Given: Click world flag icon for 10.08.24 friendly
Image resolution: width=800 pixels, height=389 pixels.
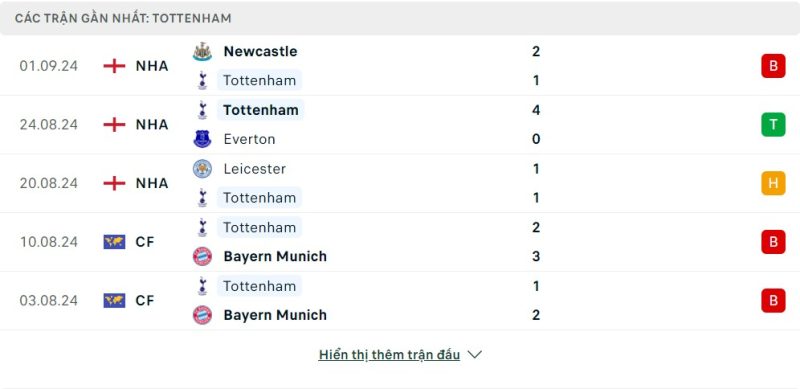Looking at the screenshot, I should [x=114, y=241].
